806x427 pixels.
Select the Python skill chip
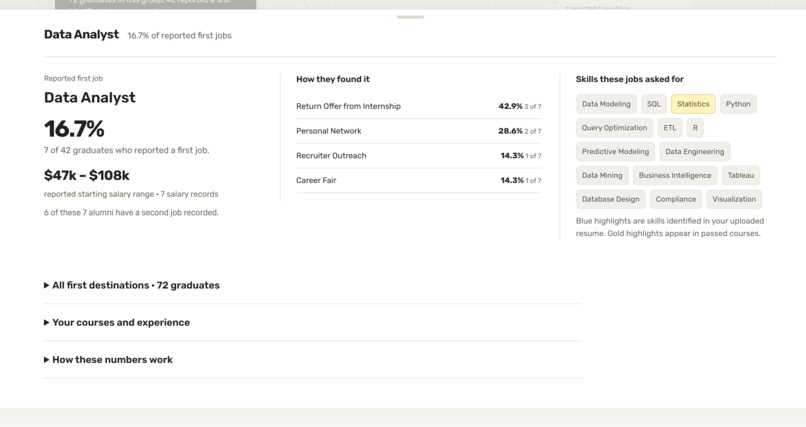(x=738, y=104)
